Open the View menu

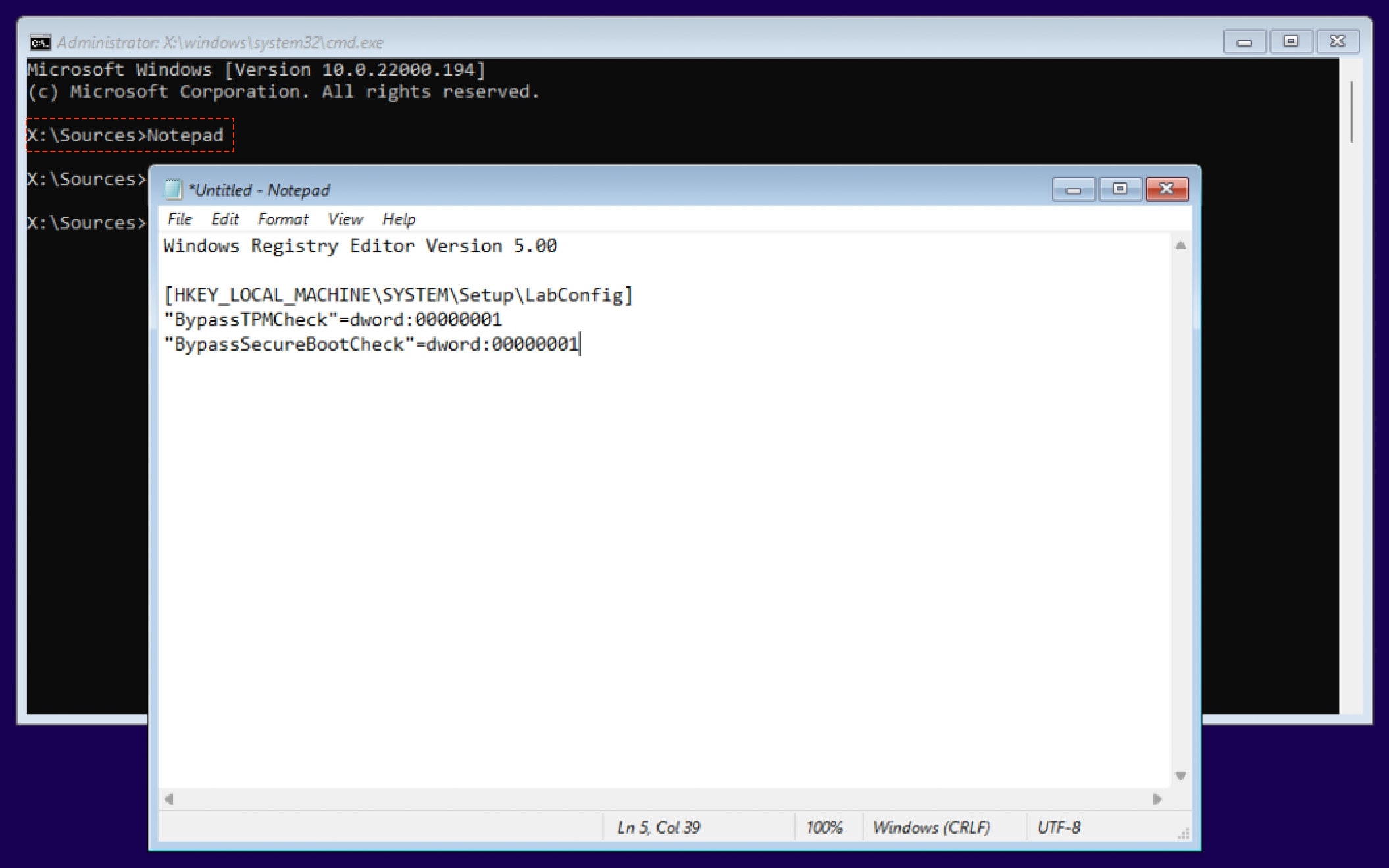(345, 218)
